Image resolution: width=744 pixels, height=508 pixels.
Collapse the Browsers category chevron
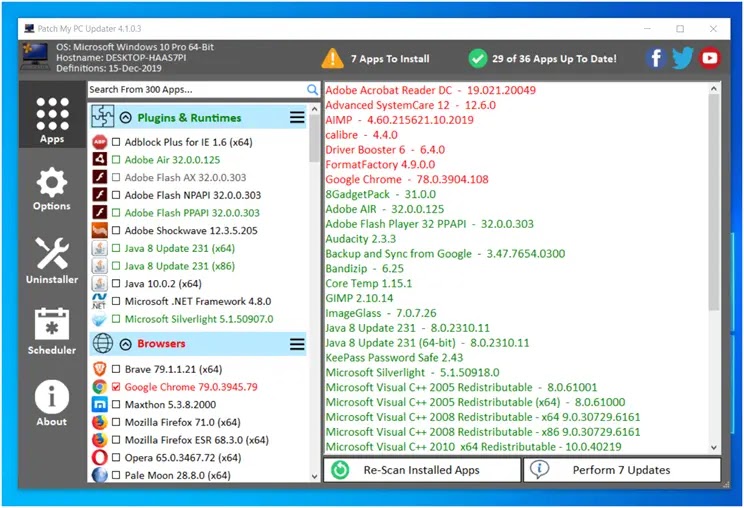(x=125, y=343)
